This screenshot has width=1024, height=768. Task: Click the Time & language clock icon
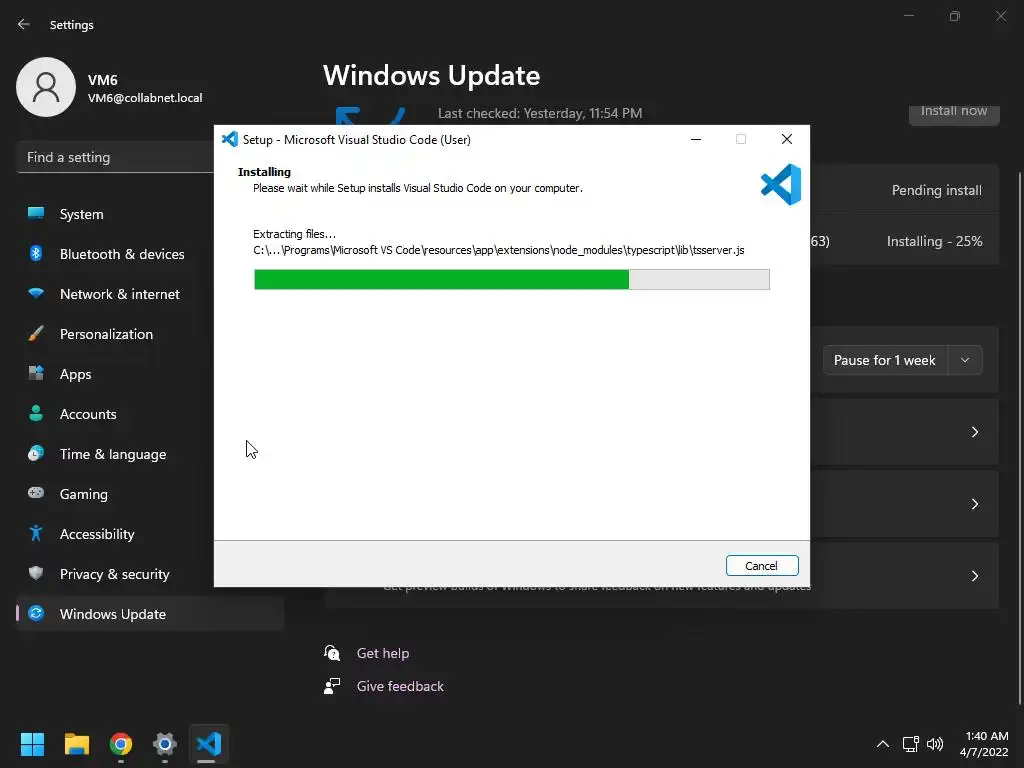coord(36,453)
